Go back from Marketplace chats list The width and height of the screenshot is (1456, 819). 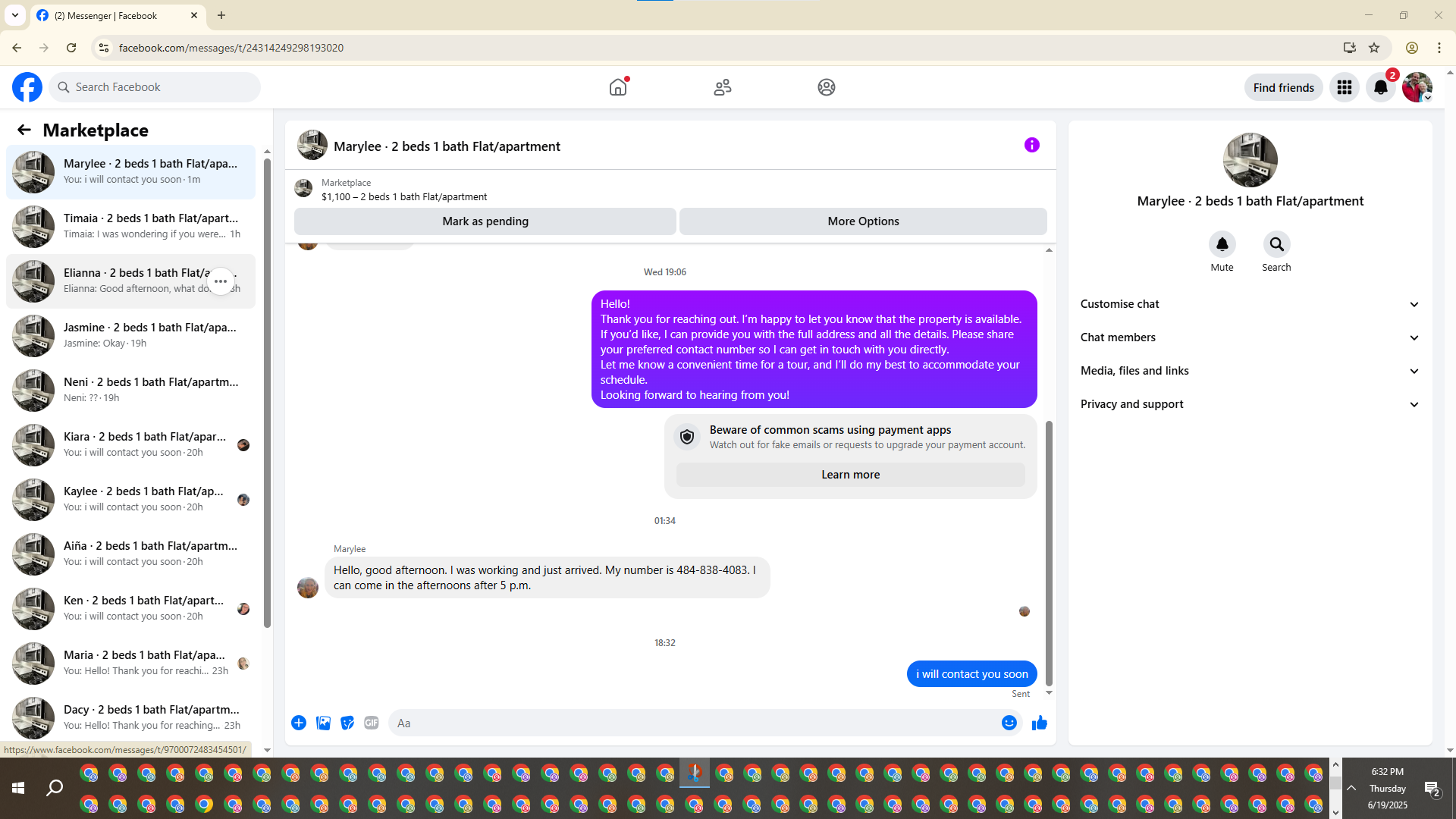coord(24,130)
